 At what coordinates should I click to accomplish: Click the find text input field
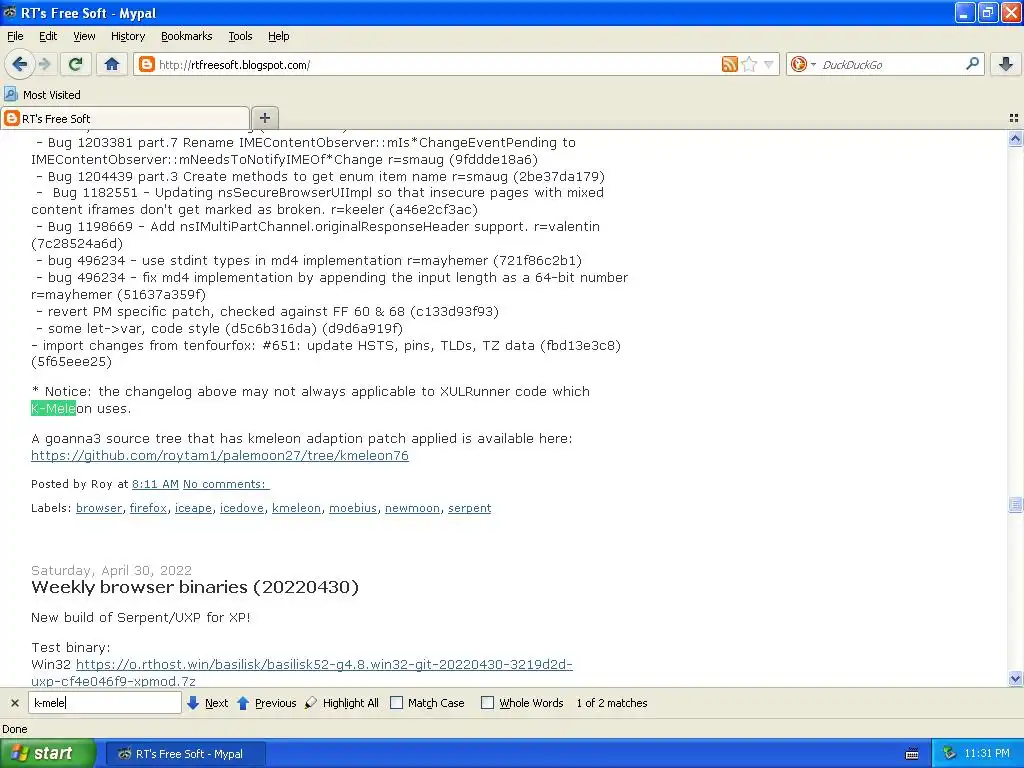(104, 703)
